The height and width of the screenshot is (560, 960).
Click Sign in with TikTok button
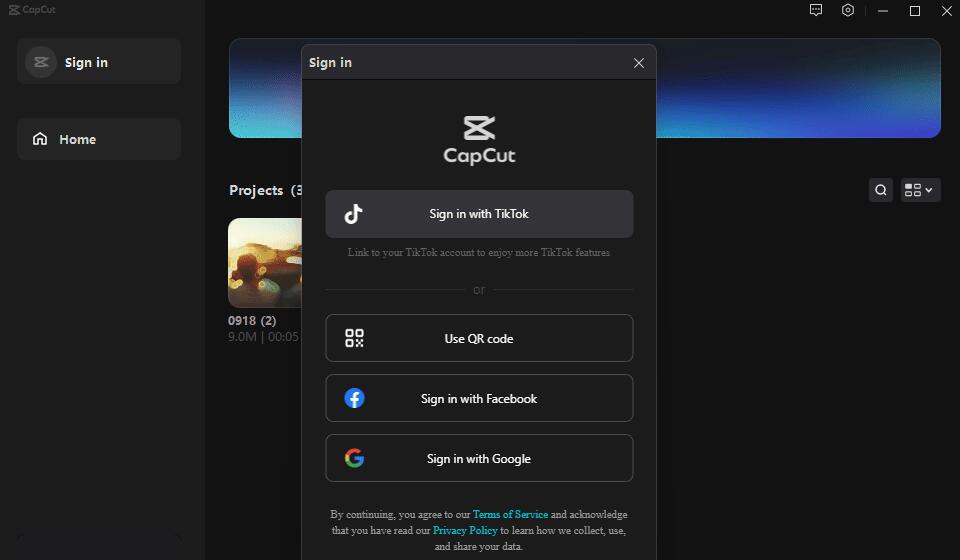point(479,214)
